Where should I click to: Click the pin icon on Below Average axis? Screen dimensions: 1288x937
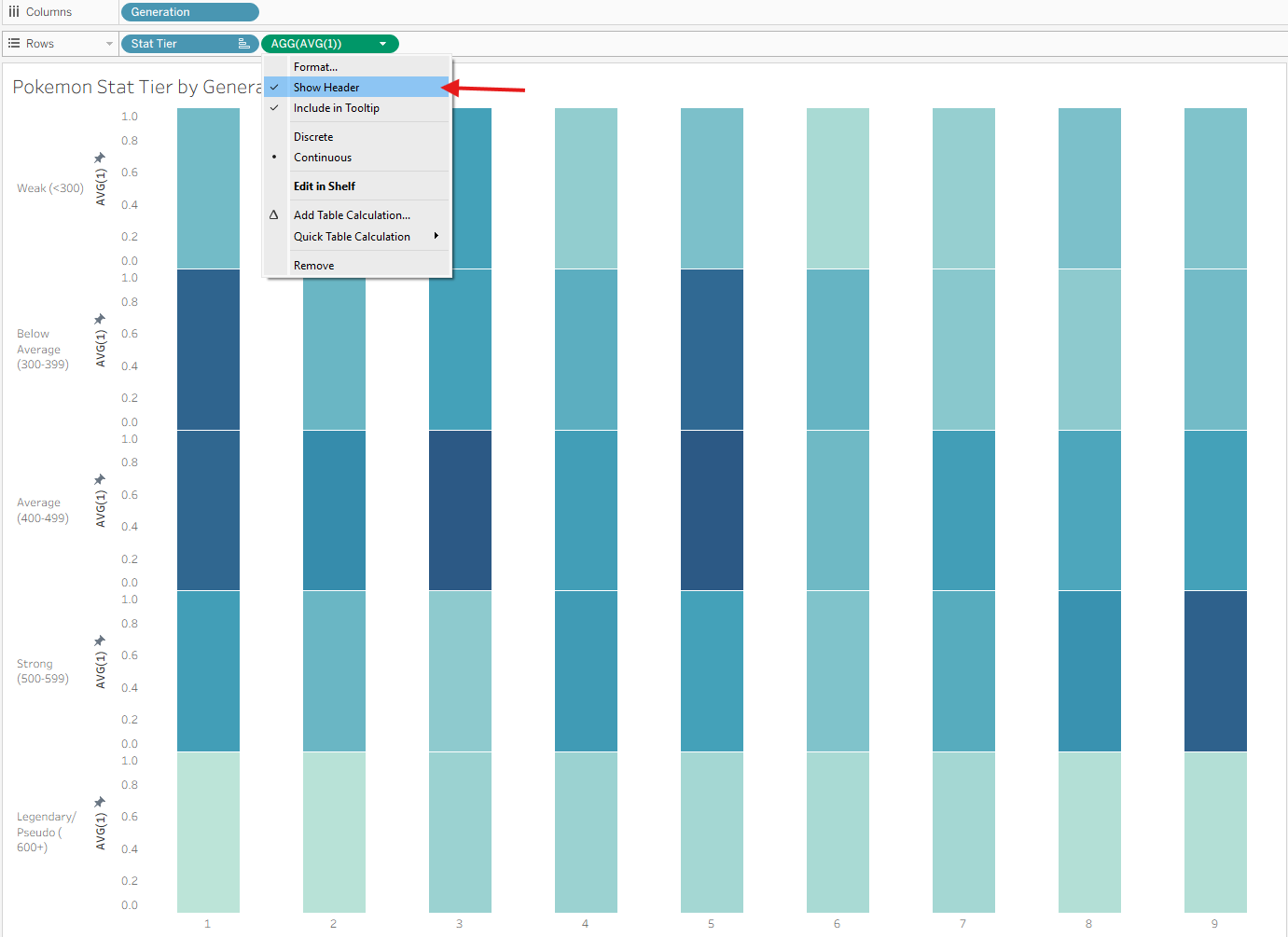point(100,319)
